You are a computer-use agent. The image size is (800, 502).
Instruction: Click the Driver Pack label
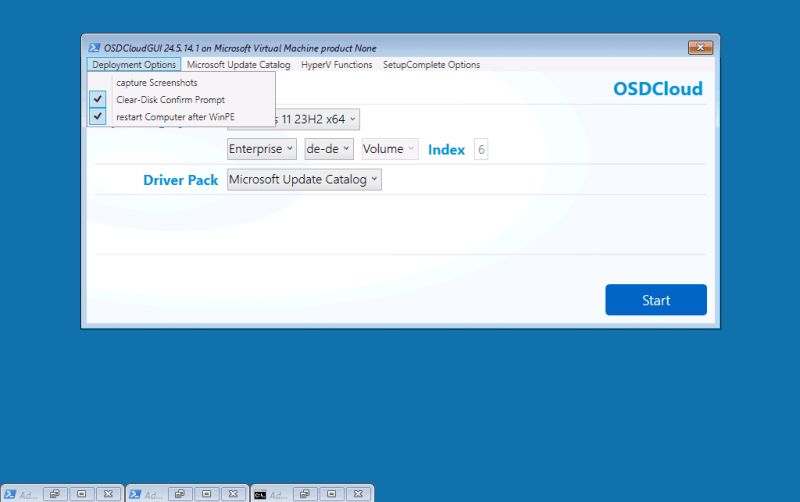[181, 180]
